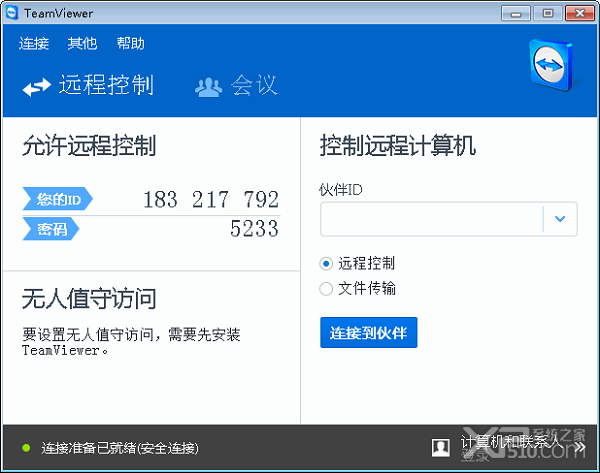The height and width of the screenshot is (473, 600).
Task: Click the contact avatar icon in status bar
Action: pos(440,447)
